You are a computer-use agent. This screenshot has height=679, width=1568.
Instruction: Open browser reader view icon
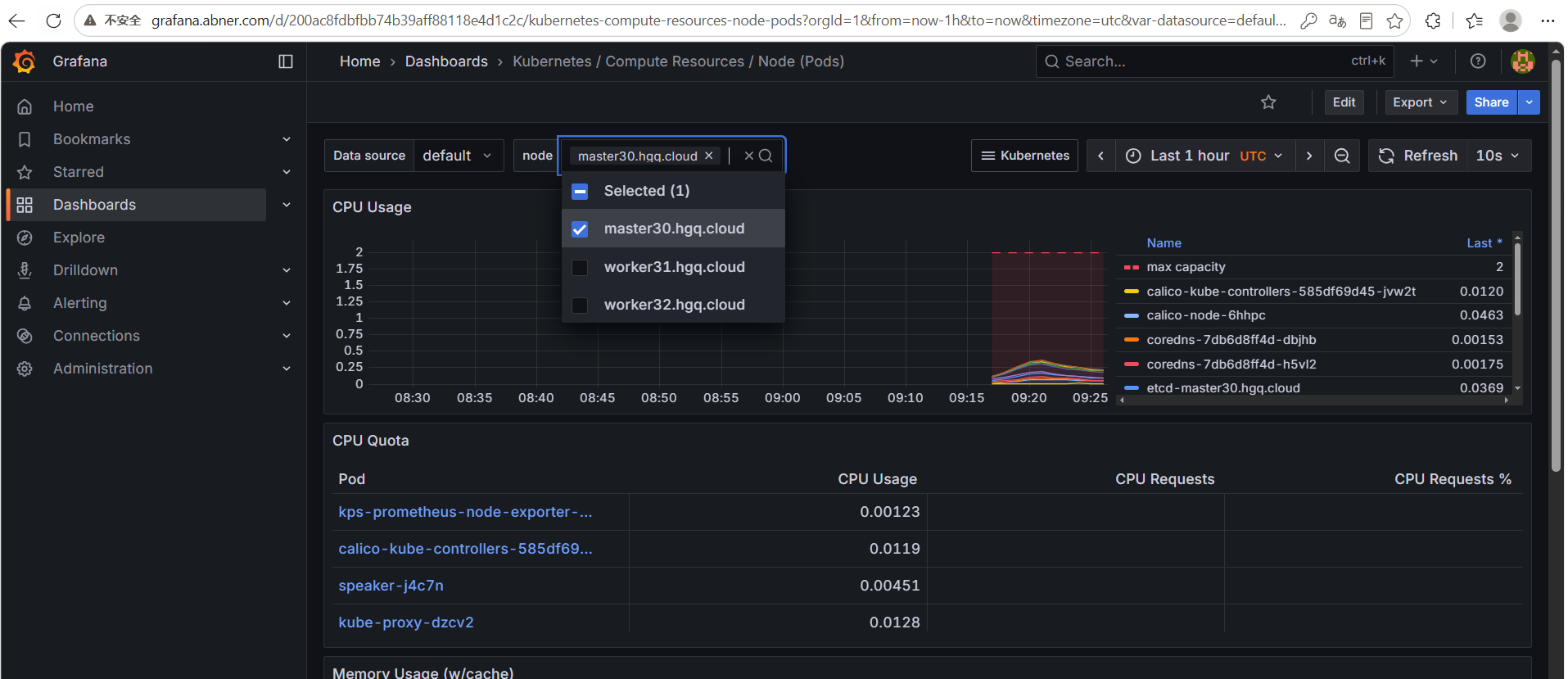(x=1366, y=20)
